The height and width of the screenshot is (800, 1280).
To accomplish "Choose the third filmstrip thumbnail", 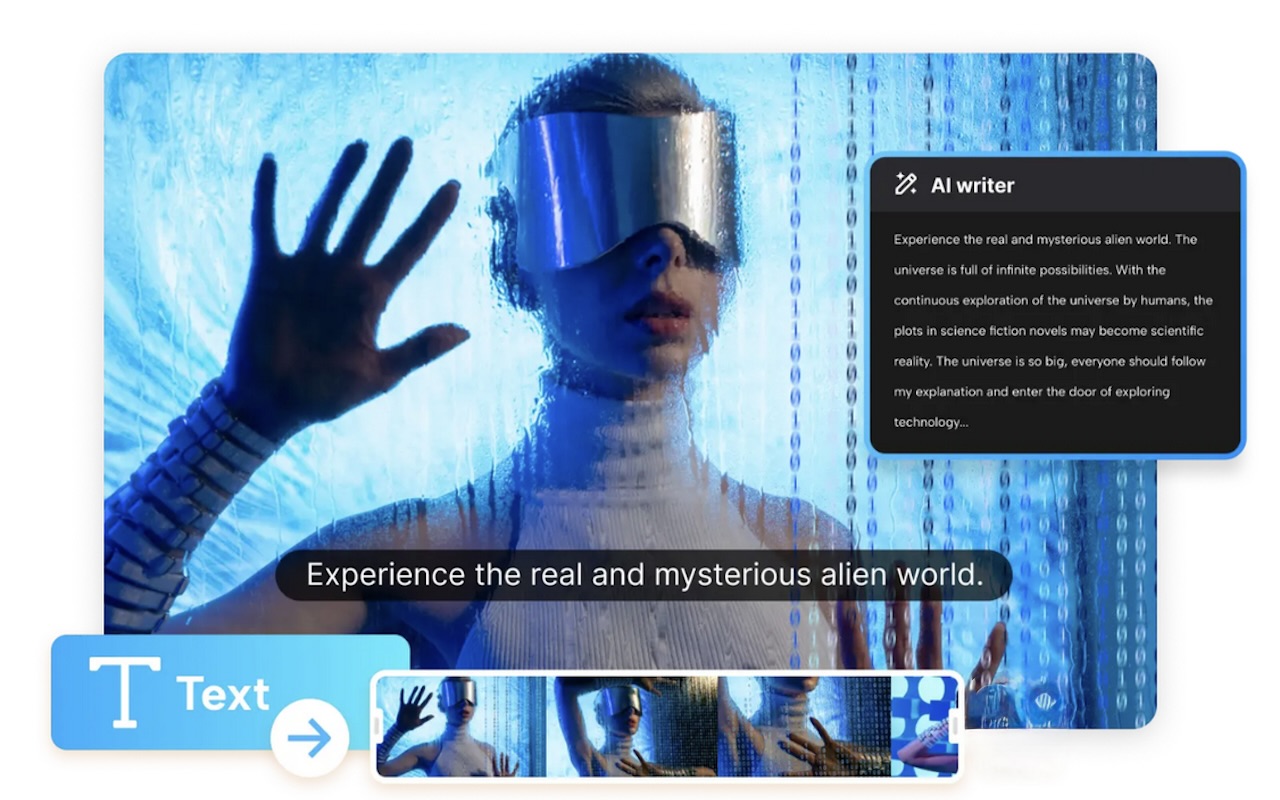I will tap(803, 726).
